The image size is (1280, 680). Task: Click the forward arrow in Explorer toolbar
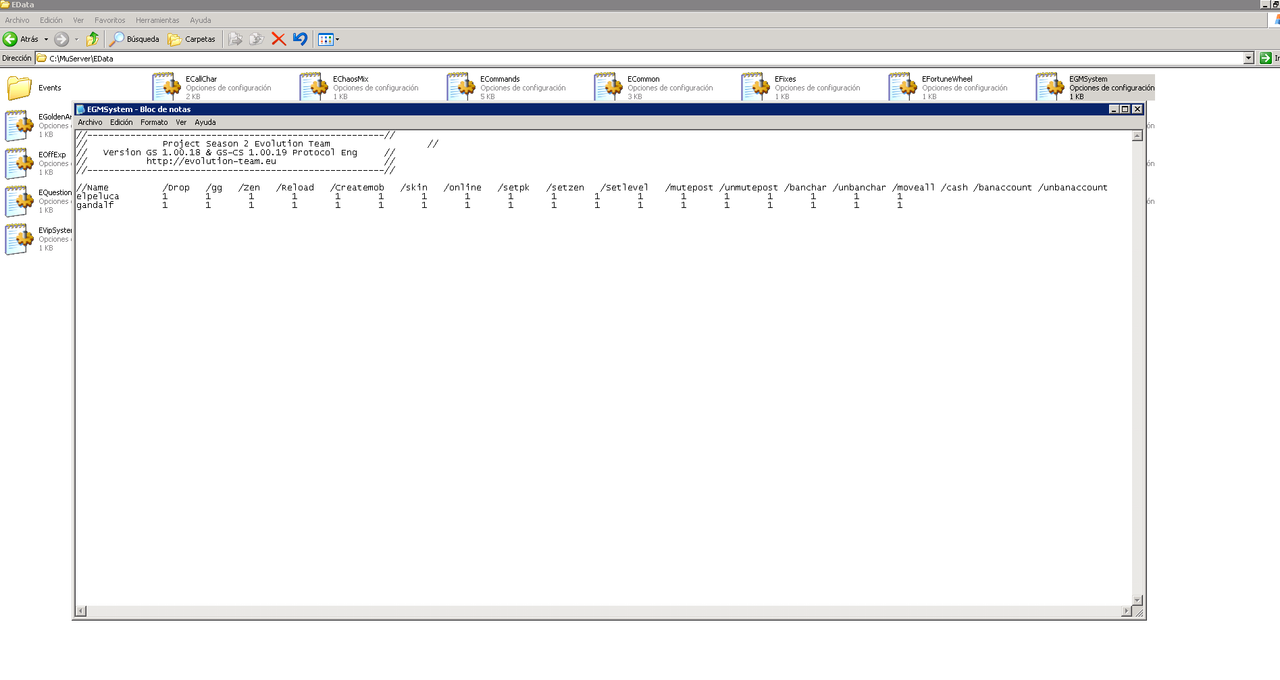61,39
